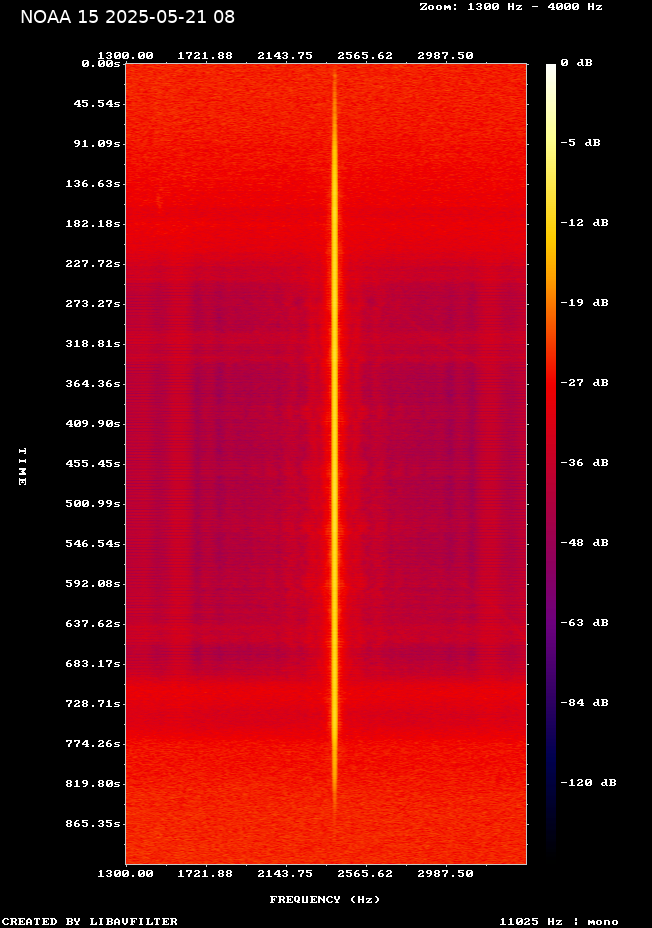Image resolution: width=652 pixels, height=928 pixels.
Task: Select the 11025 Hz : mono info text
Action: coord(559,921)
